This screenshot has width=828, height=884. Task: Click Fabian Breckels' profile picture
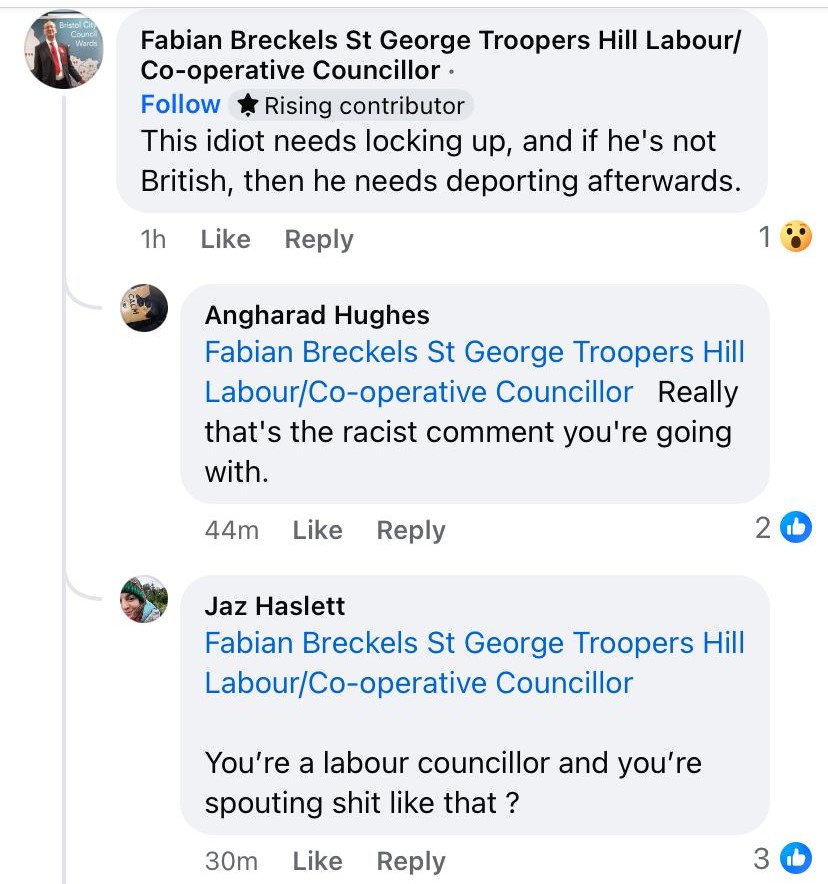[63, 51]
